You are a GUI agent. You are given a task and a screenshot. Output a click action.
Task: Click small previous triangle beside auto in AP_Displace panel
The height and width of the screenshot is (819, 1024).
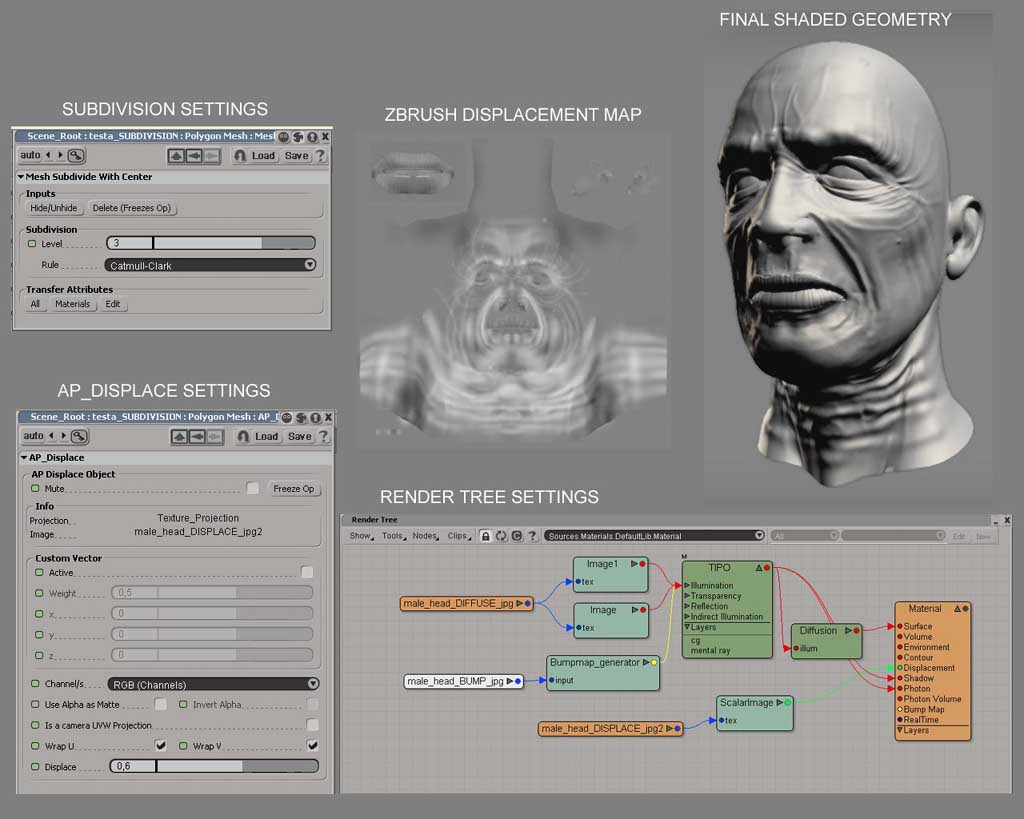point(52,436)
